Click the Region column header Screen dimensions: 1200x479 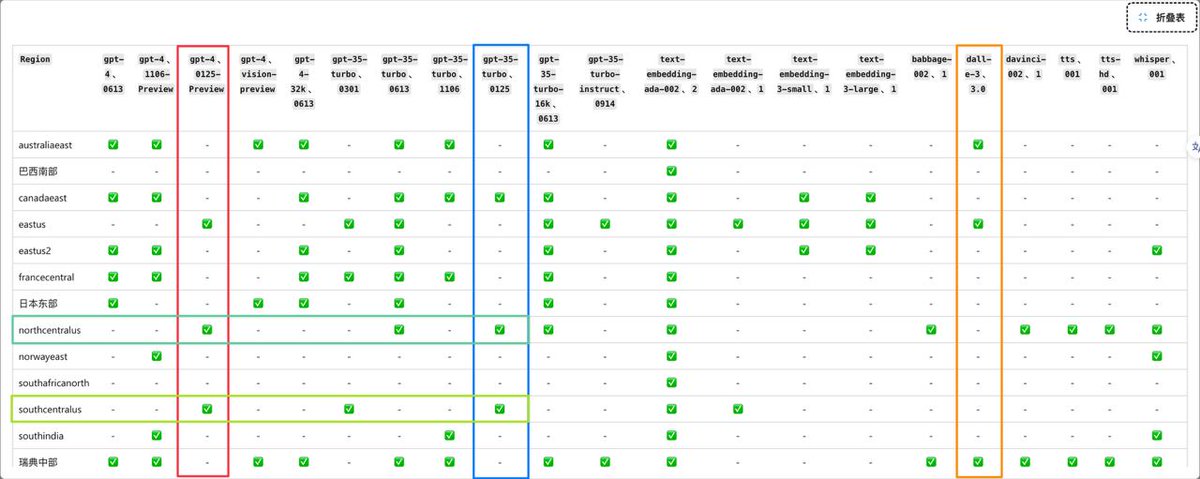click(x=34, y=59)
